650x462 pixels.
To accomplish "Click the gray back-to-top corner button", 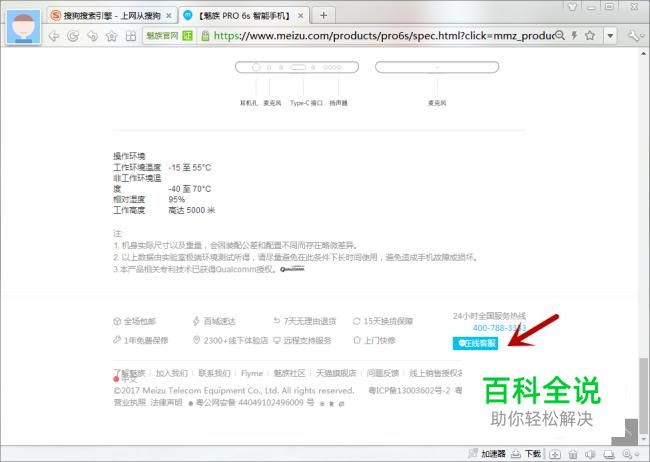I will [624, 432].
